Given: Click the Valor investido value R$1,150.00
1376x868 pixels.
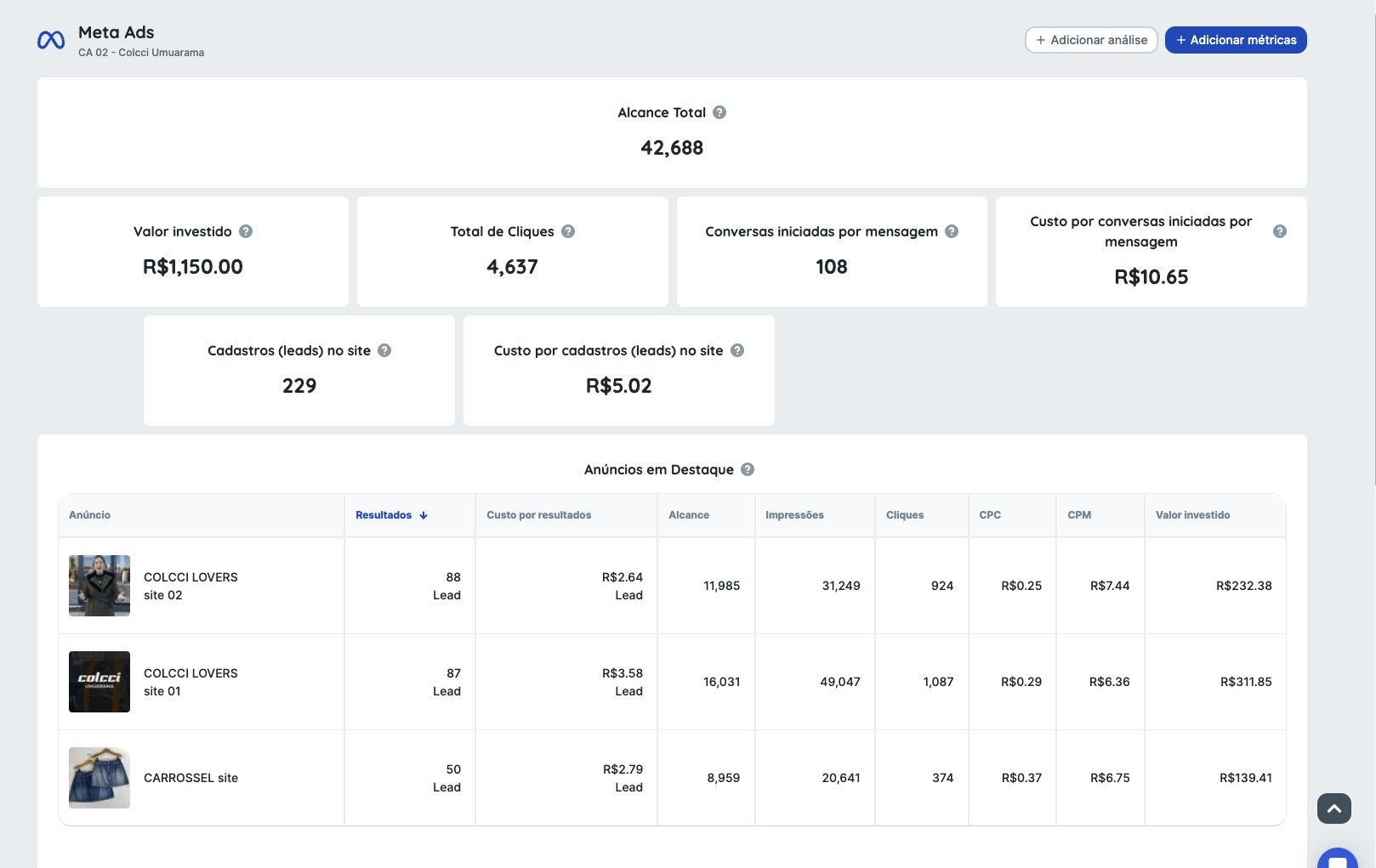Looking at the screenshot, I should pyautogui.click(x=193, y=267).
